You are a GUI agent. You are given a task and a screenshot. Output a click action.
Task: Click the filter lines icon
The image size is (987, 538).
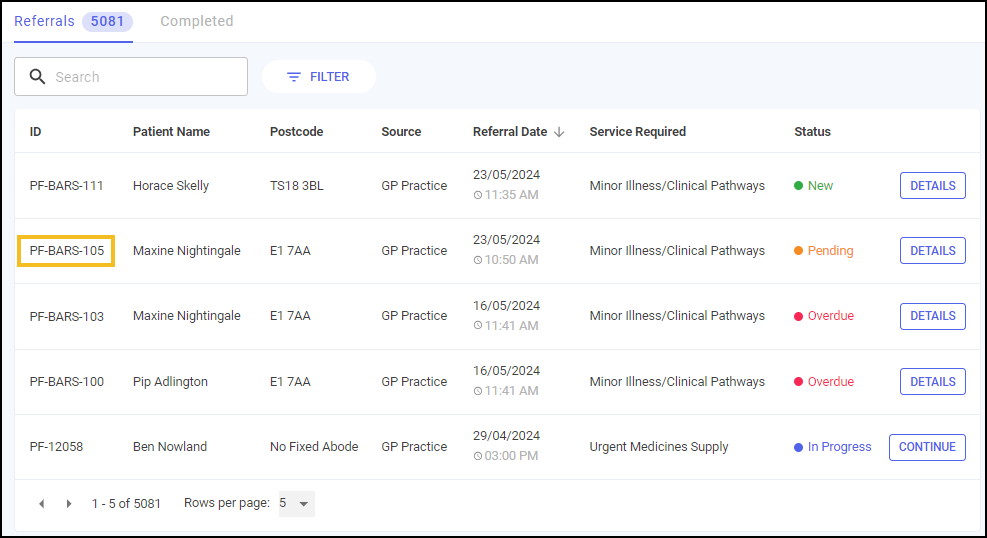[293, 77]
